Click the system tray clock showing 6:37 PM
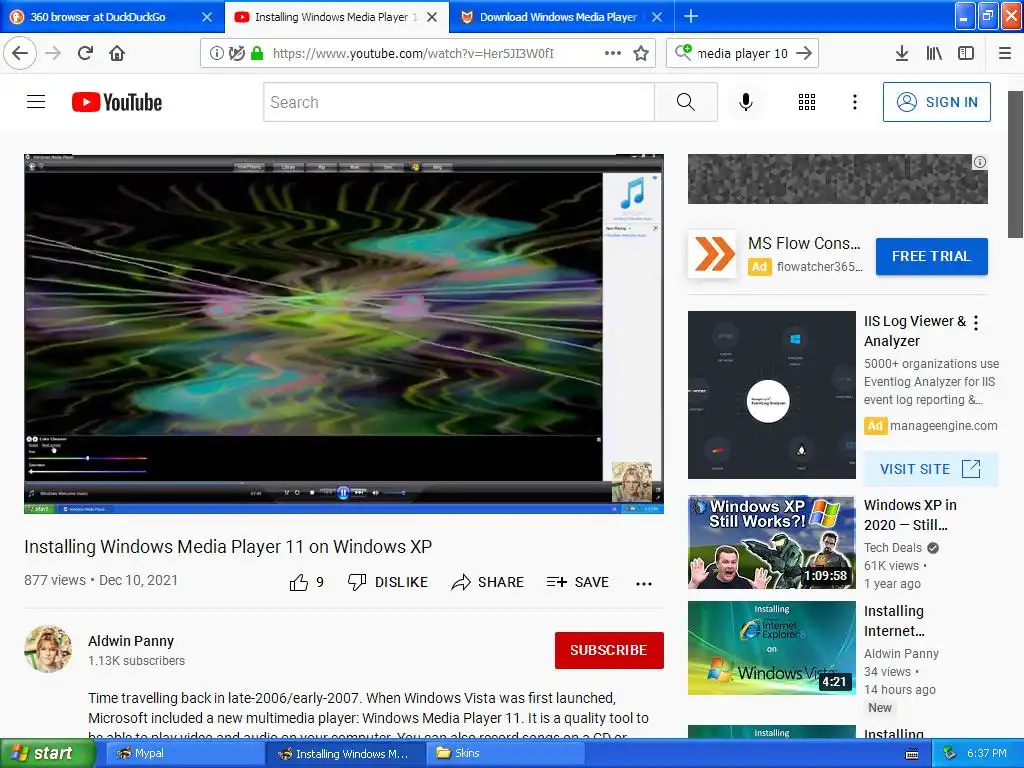Viewport: 1024px width, 768px height. [986, 753]
